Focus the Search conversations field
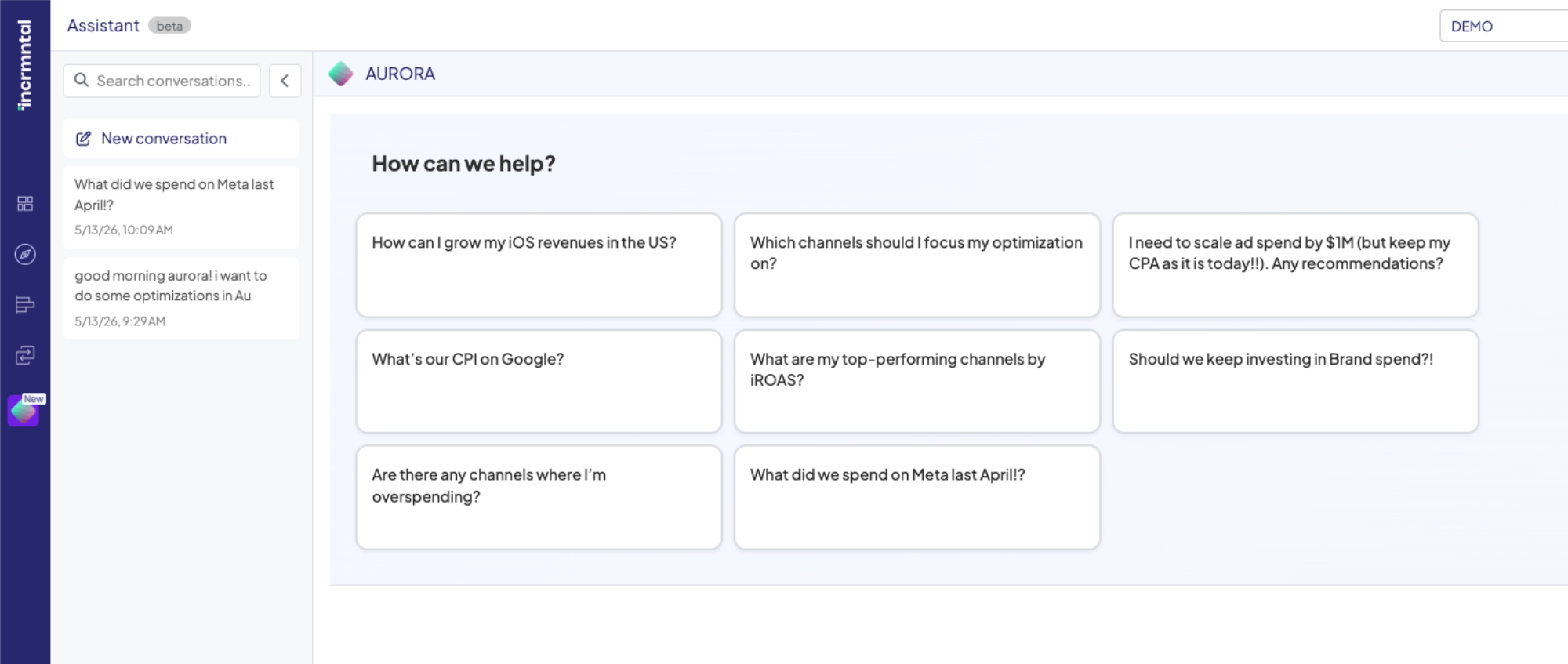This screenshot has height=664, width=1568. pos(162,81)
